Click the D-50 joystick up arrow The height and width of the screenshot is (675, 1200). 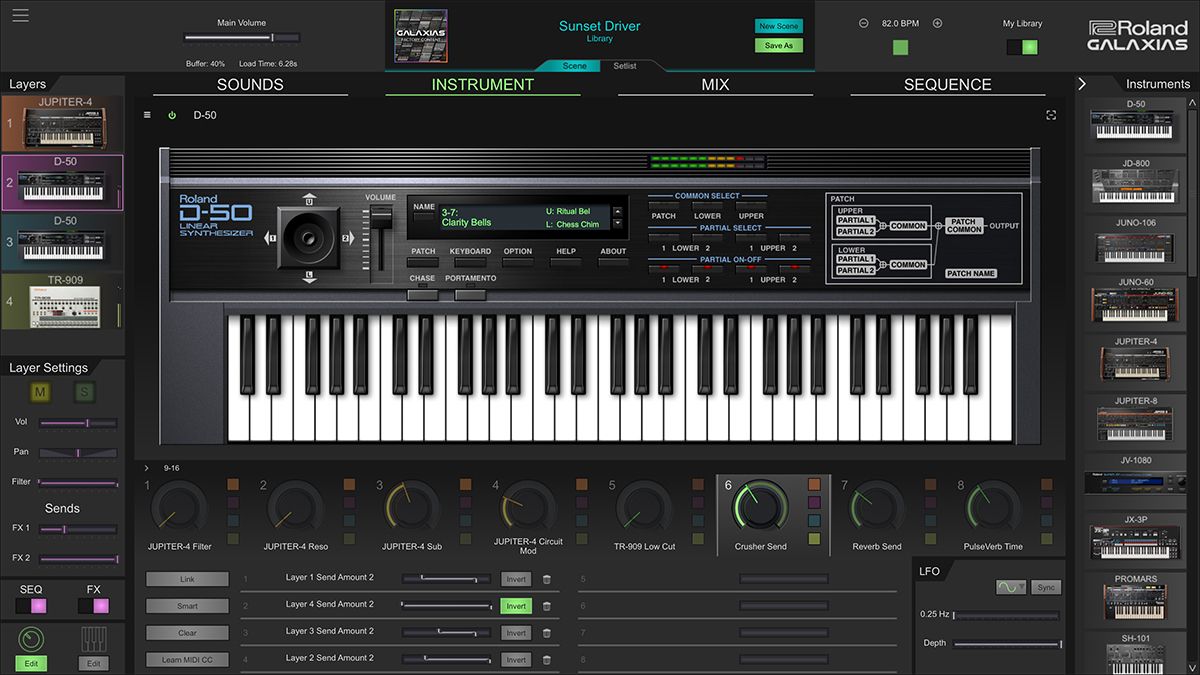coord(309,199)
